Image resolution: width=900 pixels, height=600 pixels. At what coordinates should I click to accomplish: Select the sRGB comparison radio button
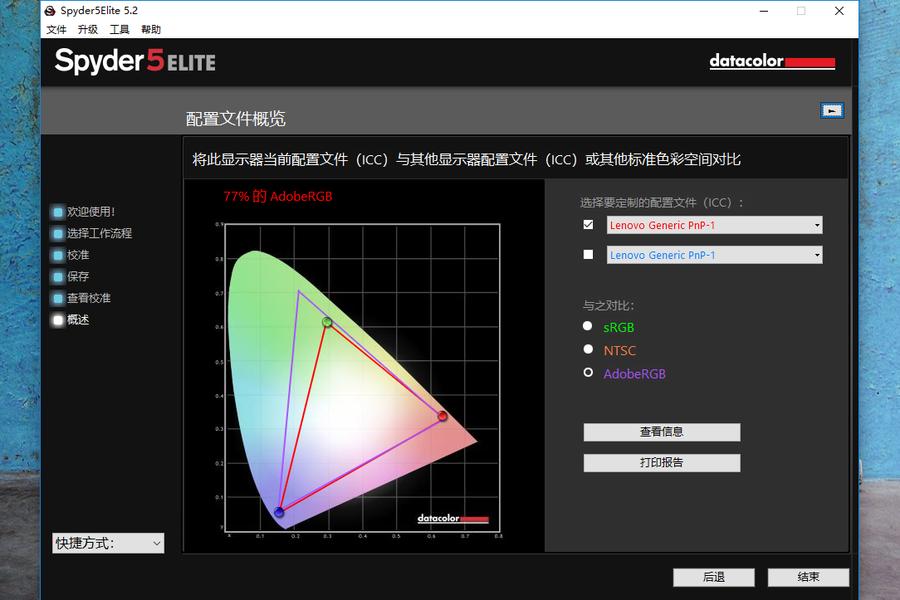(x=588, y=326)
